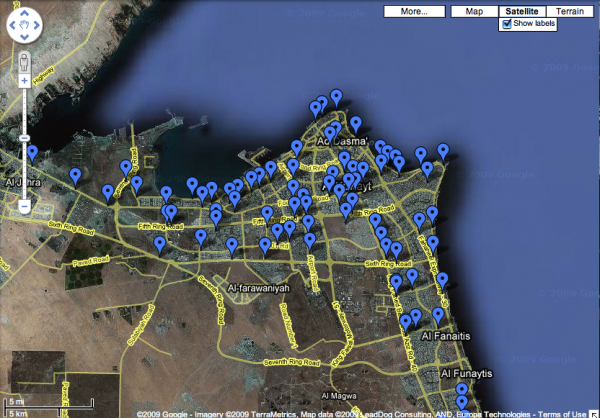Viewport: 600px width, 418px height.
Task: Select the Street View pegman icon
Action: (x=24, y=62)
